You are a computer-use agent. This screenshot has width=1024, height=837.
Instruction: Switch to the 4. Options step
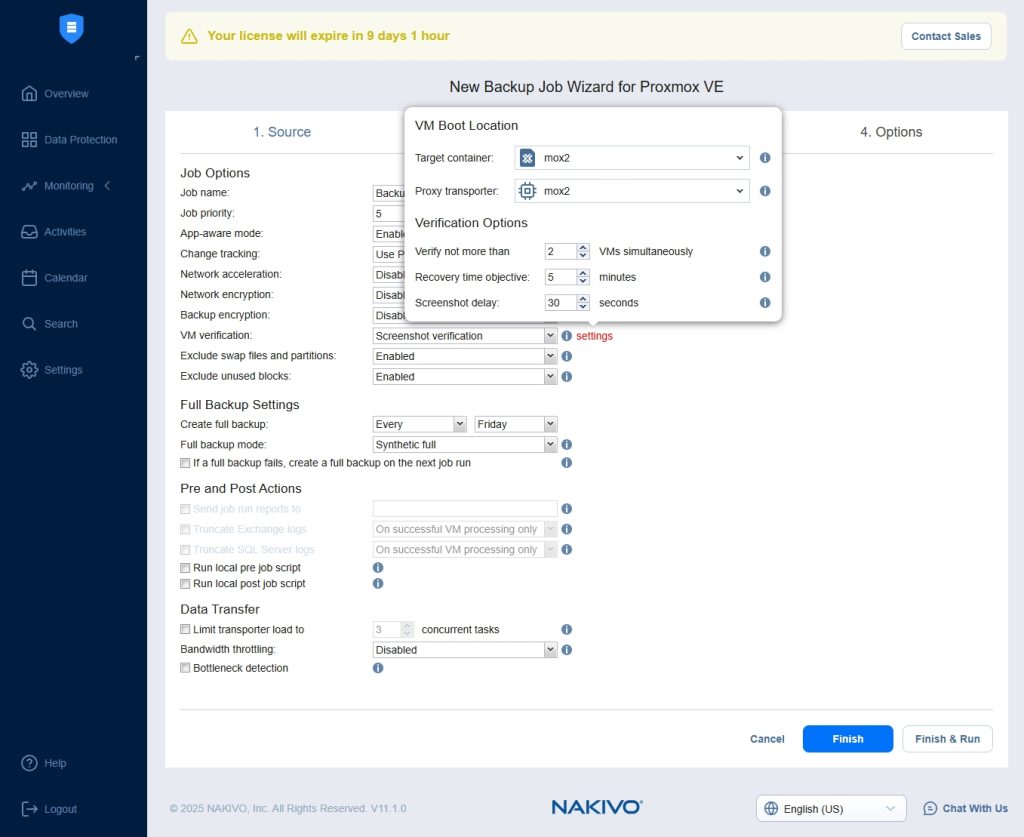891,132
